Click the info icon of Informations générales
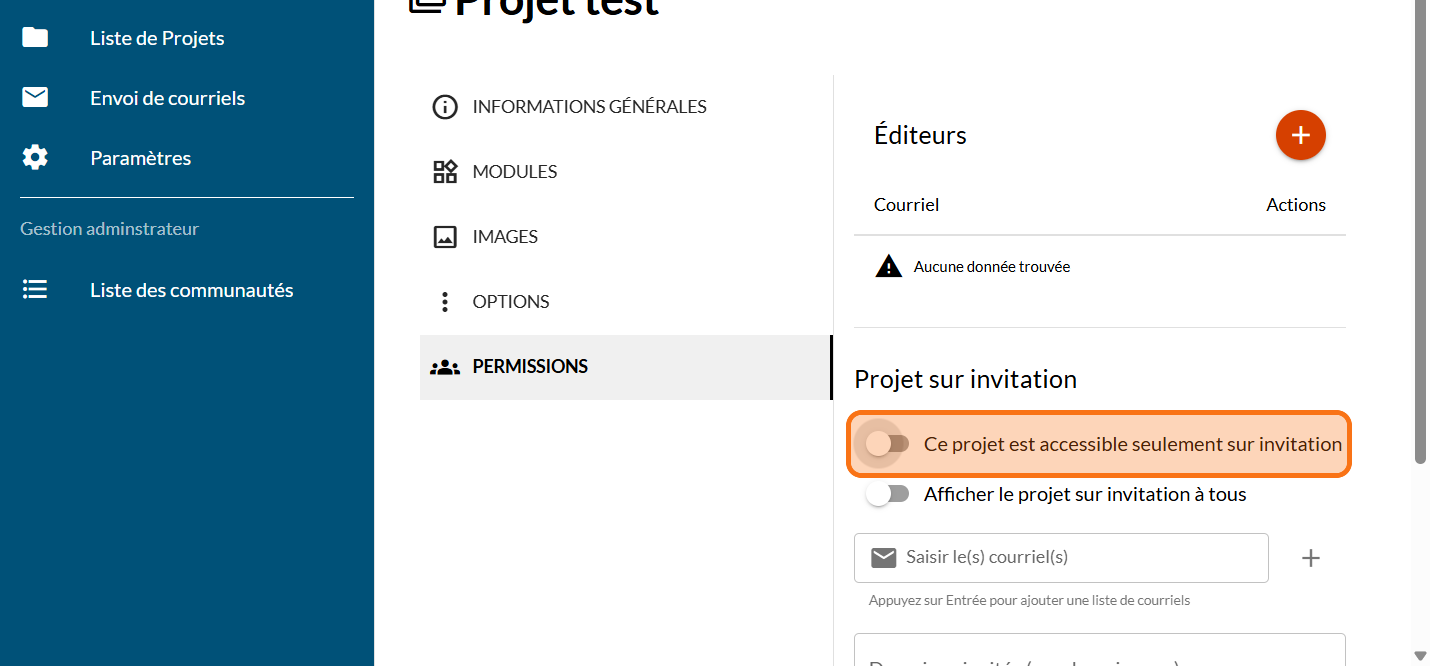The height and width of the screenshot is (666, 1430). [444, 107]
